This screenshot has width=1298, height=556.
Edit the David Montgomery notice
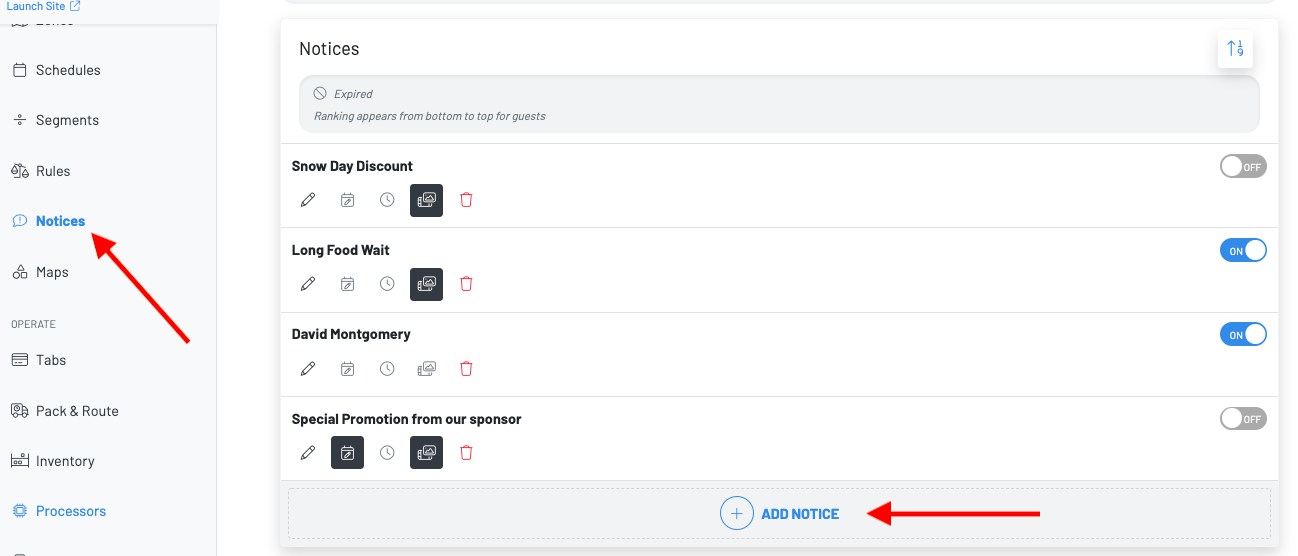(x=308, y=369)
